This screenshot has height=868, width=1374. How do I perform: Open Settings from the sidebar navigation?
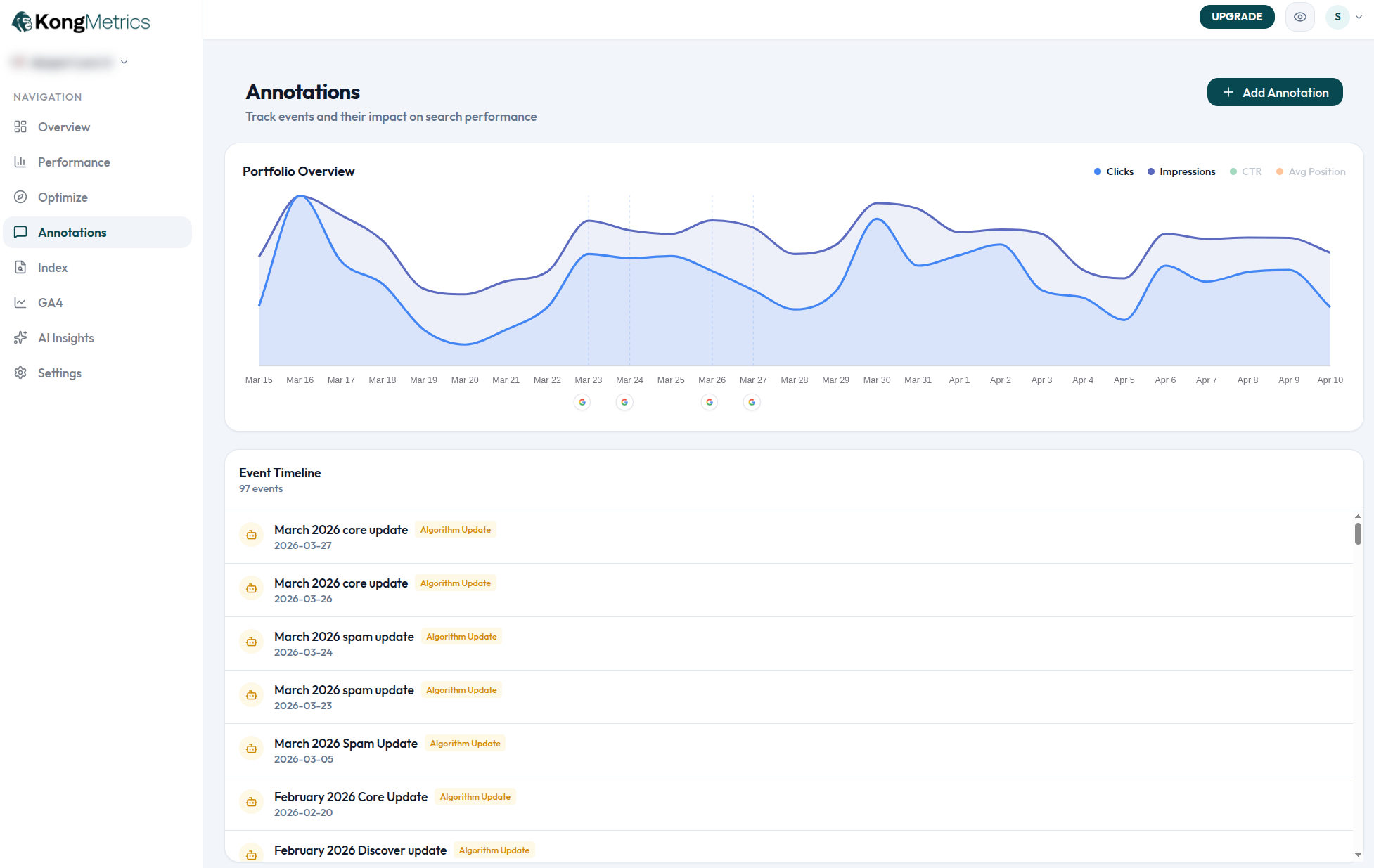point(60,373)
